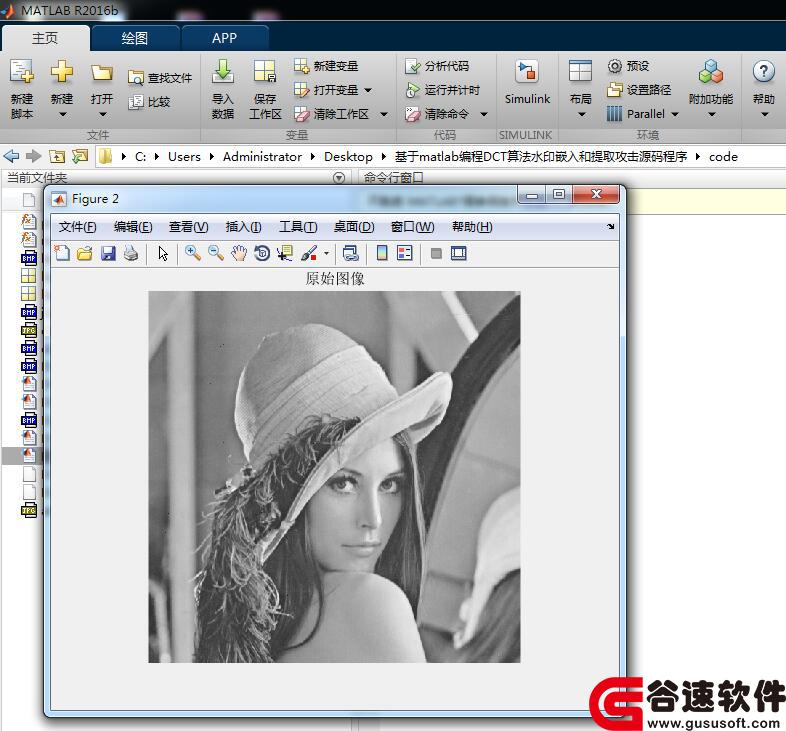Open Insert (插入) menu in Figure 2

[x=243, y=227]
